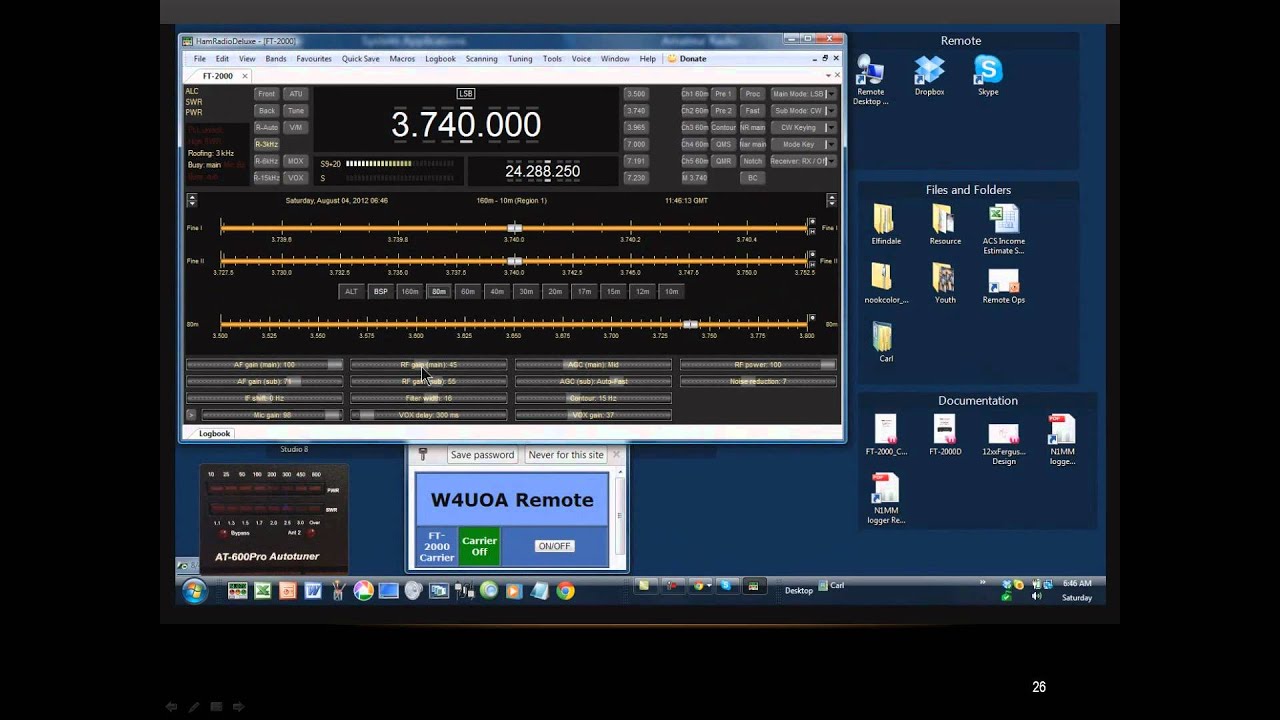Open the FT-2000_C PDF icon

pos(886,429)
